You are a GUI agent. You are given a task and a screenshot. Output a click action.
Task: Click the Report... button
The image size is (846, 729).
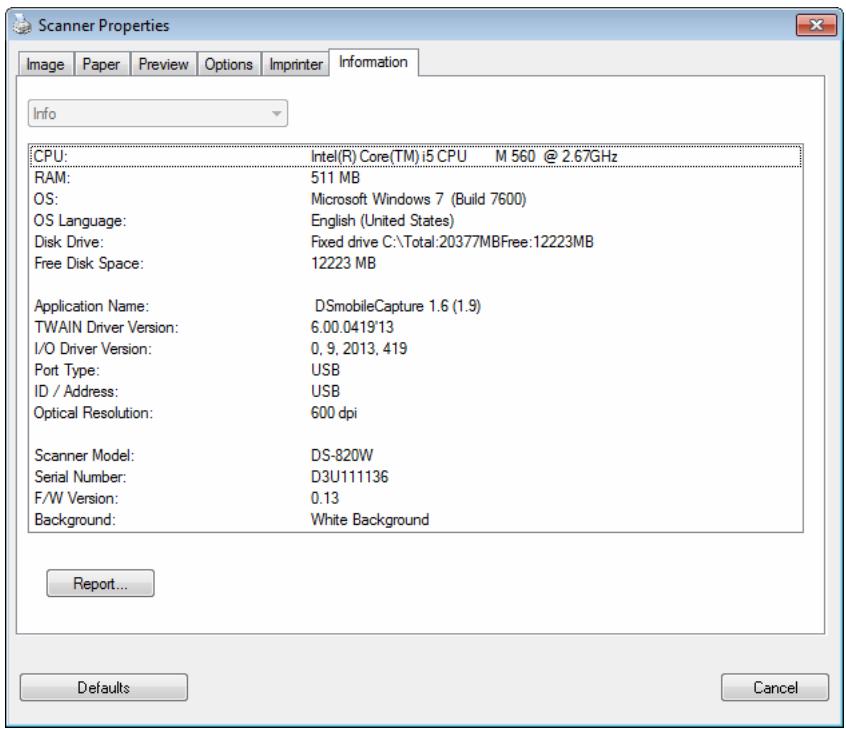pos(100,583)
